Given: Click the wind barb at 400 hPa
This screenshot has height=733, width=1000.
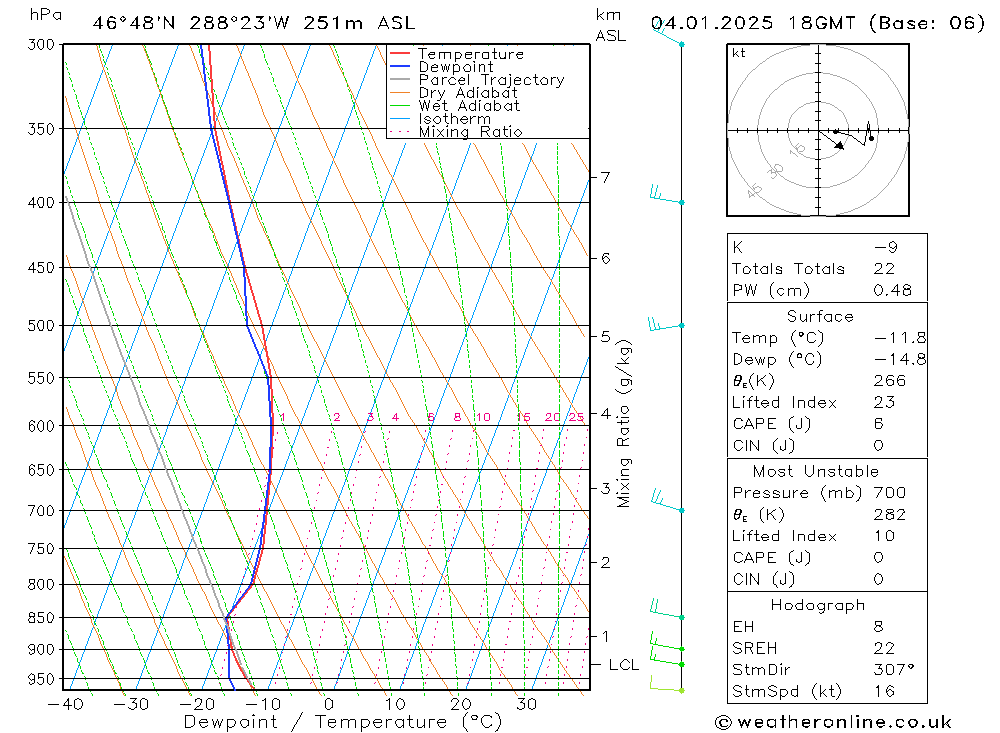Looking at the screenshot, I should tap(666, 194).
